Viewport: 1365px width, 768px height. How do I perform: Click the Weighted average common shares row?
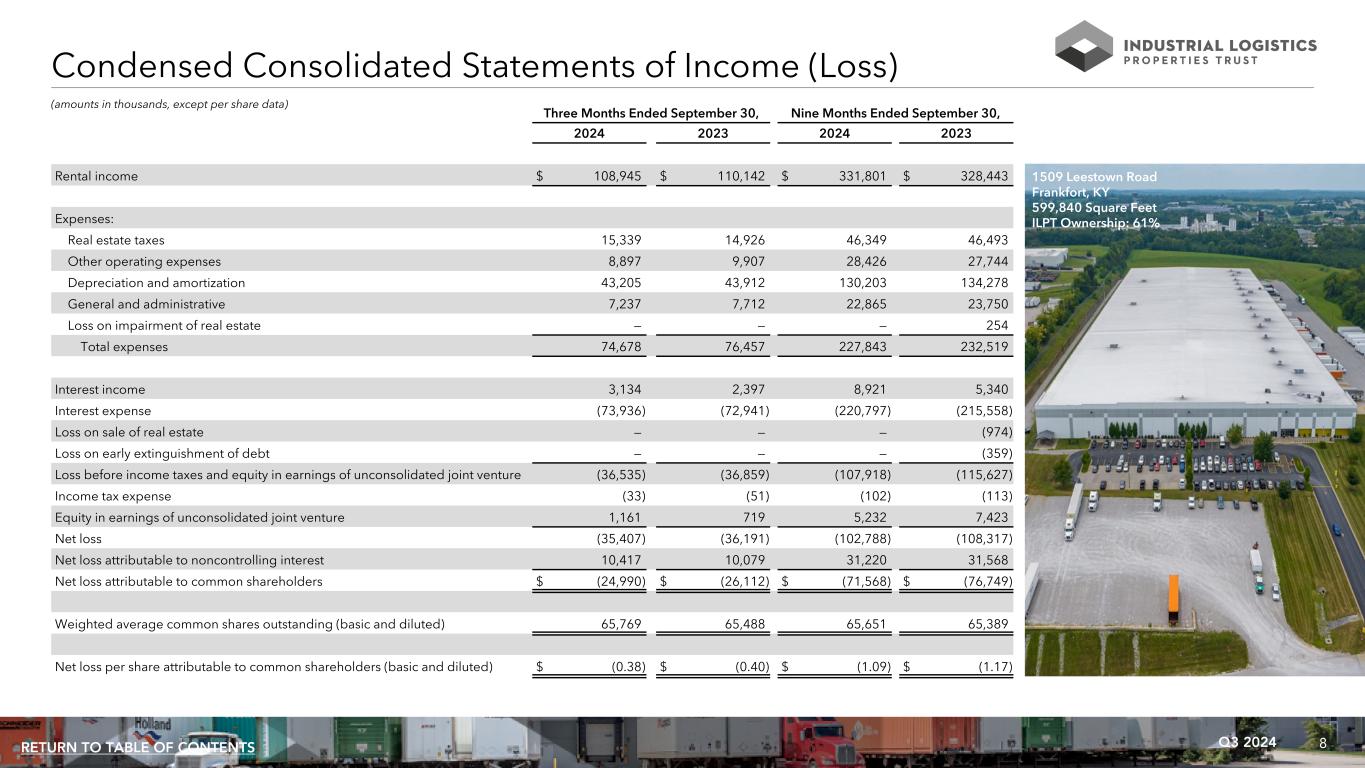(x=249, y=624)
